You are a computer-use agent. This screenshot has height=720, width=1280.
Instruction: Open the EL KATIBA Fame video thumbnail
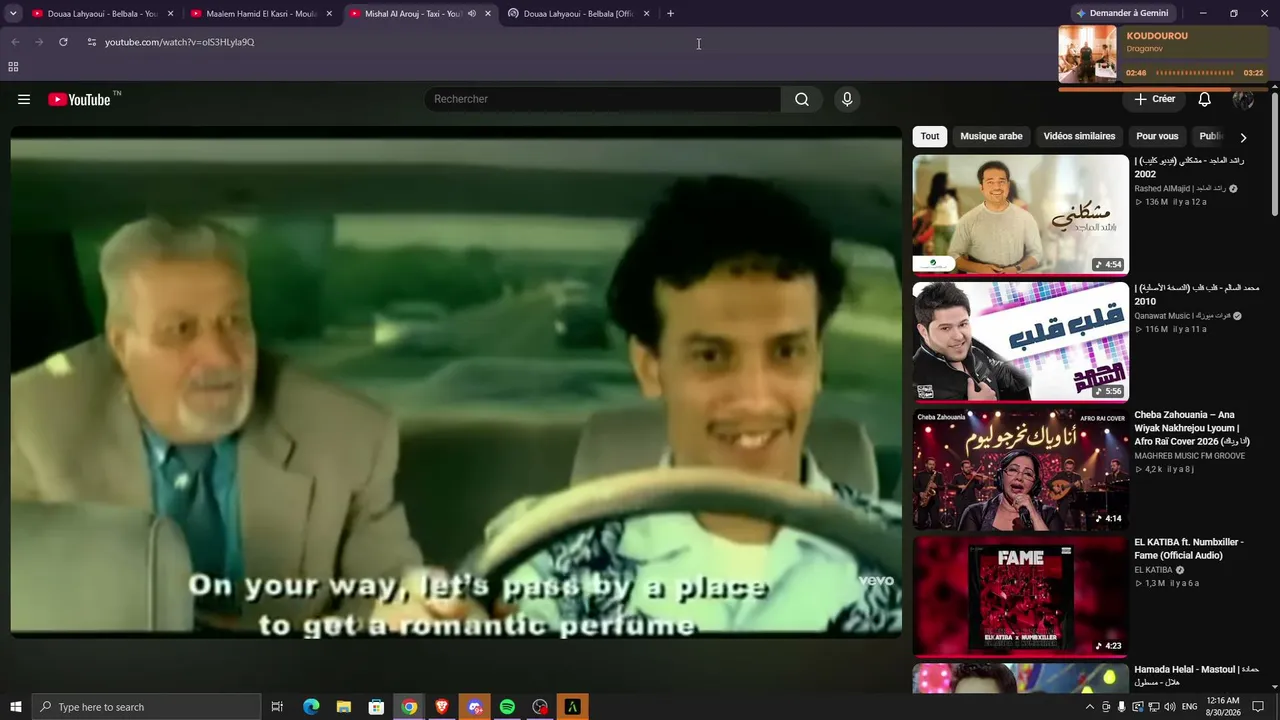(x=1020, y=596)
